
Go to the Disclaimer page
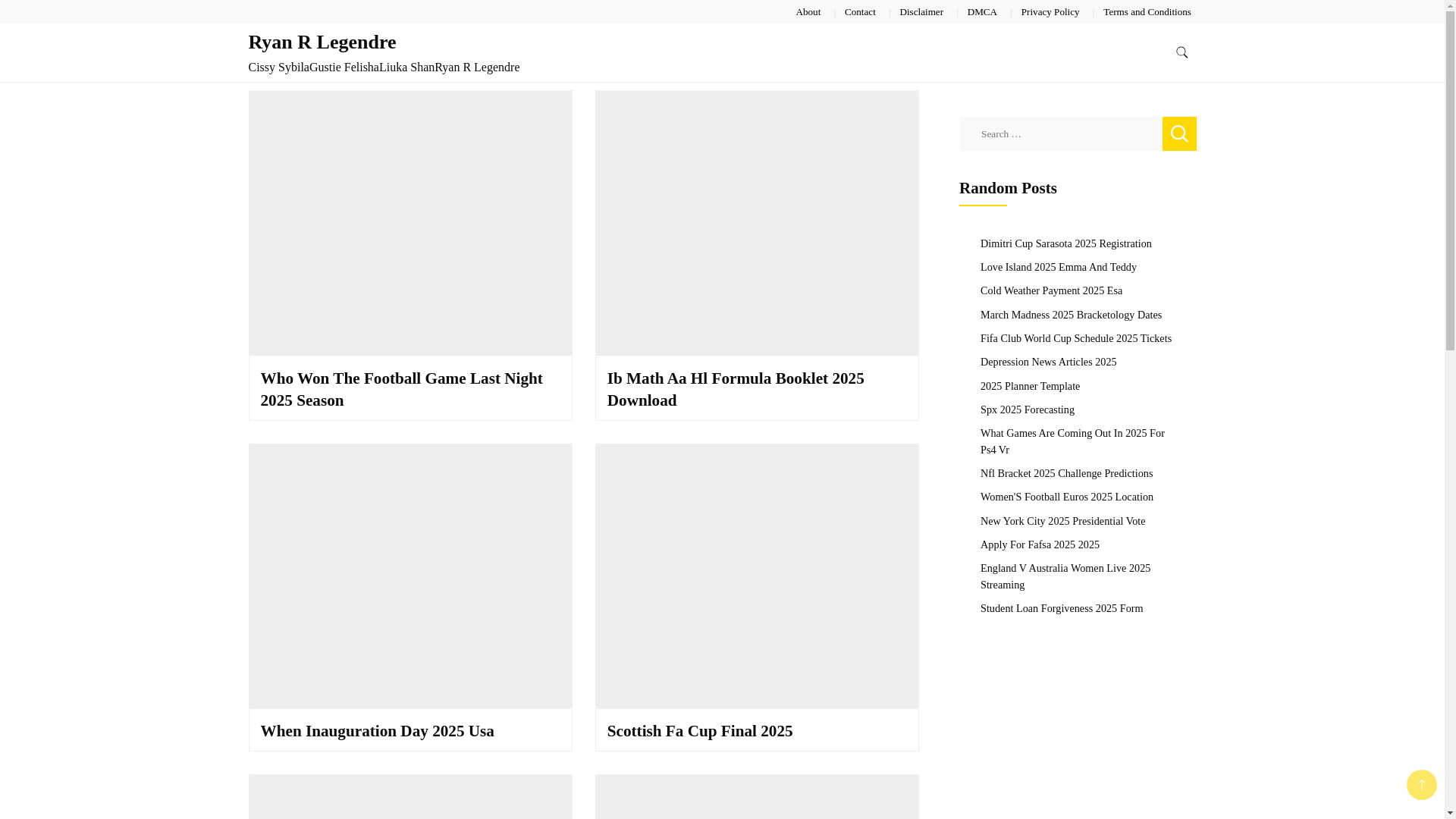click(921, 12)
